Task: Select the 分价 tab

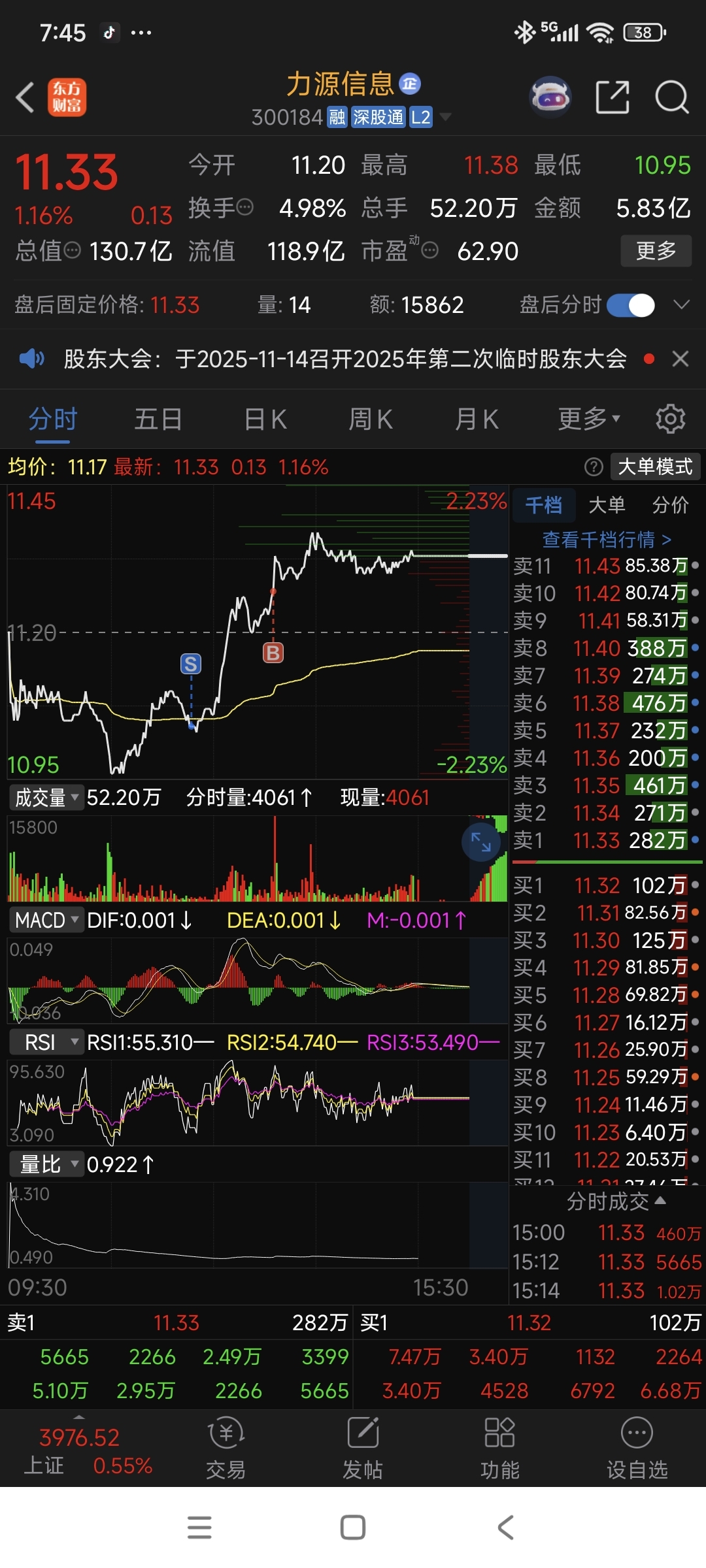Action: click(x=670, y=505)
